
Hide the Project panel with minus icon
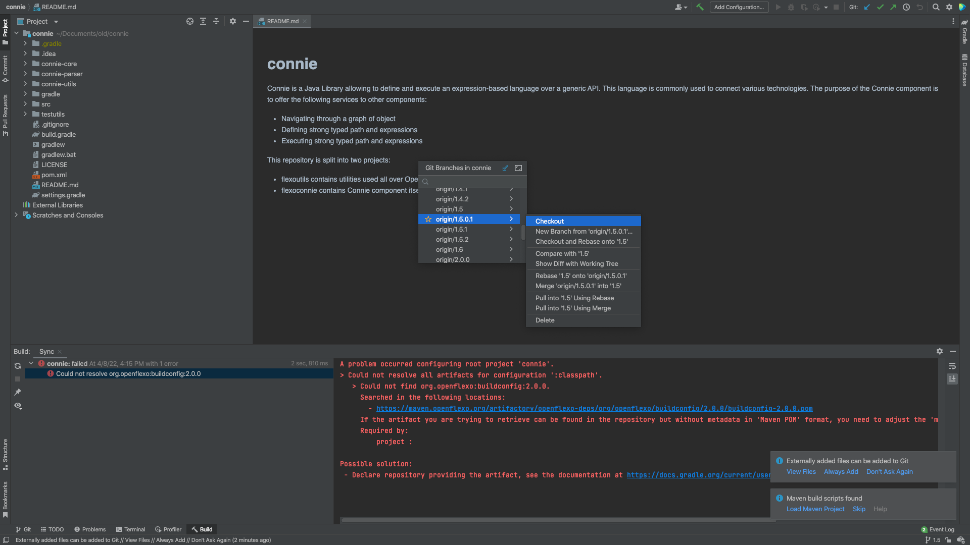246,21
